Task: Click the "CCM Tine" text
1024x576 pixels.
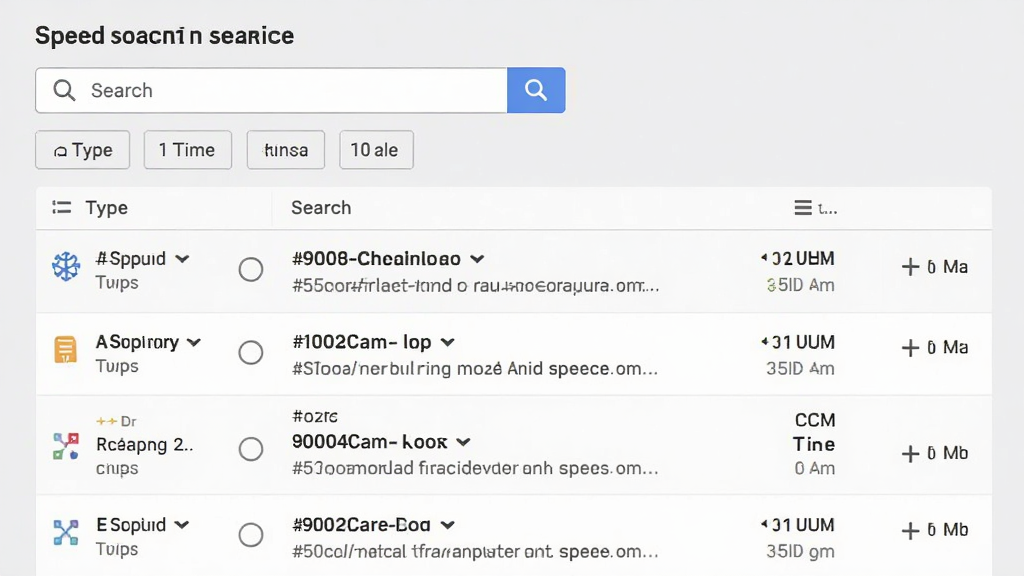Action: [x=814, y=432]
